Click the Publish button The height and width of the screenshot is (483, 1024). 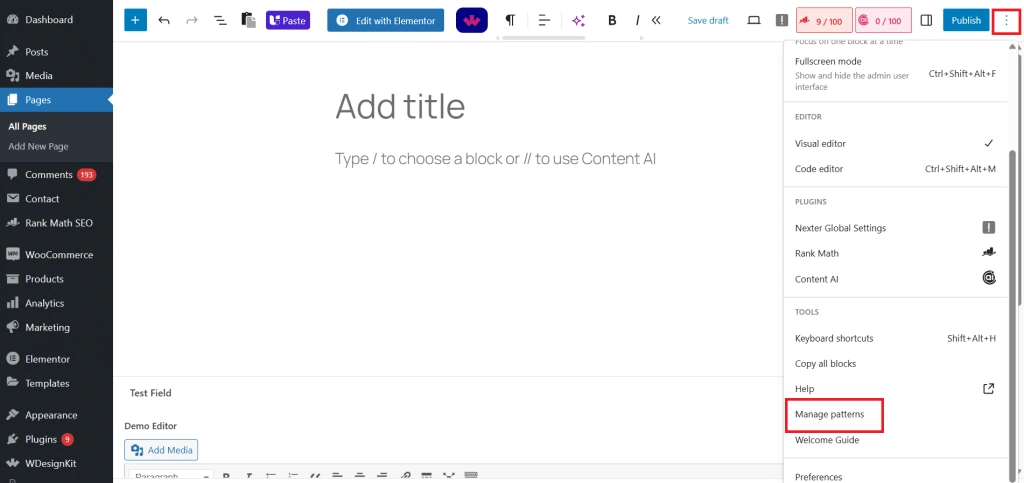tap(966, 20)
